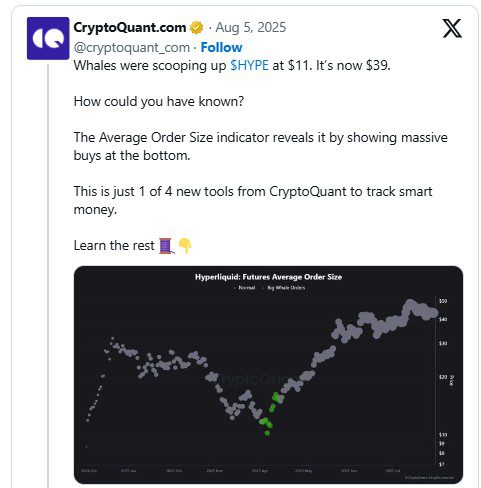Click the Hyperliquid Futures Average Order Size title
This screenshot has height=488, width=481.
coord(269,277)
